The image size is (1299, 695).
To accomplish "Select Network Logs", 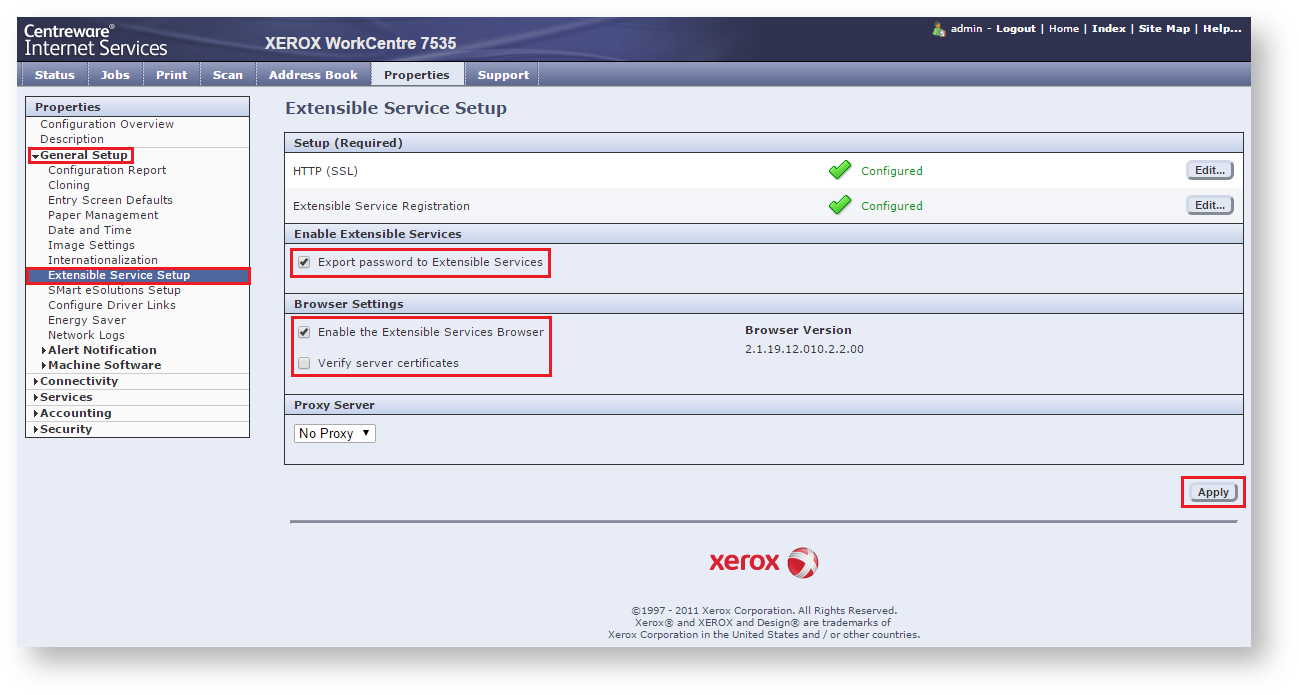I will [86, 335].
